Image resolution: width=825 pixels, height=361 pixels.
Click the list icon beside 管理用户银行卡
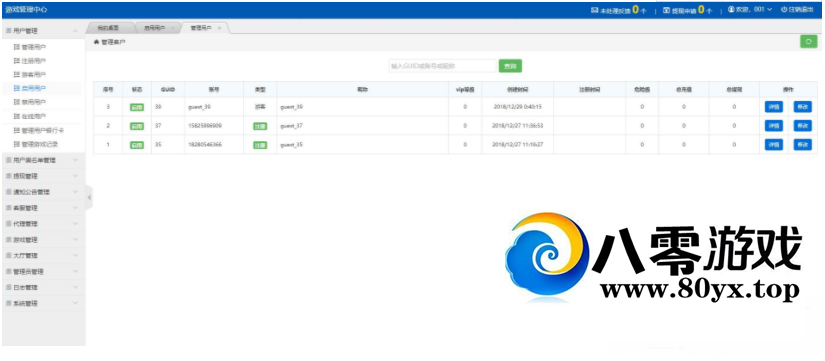17,130
